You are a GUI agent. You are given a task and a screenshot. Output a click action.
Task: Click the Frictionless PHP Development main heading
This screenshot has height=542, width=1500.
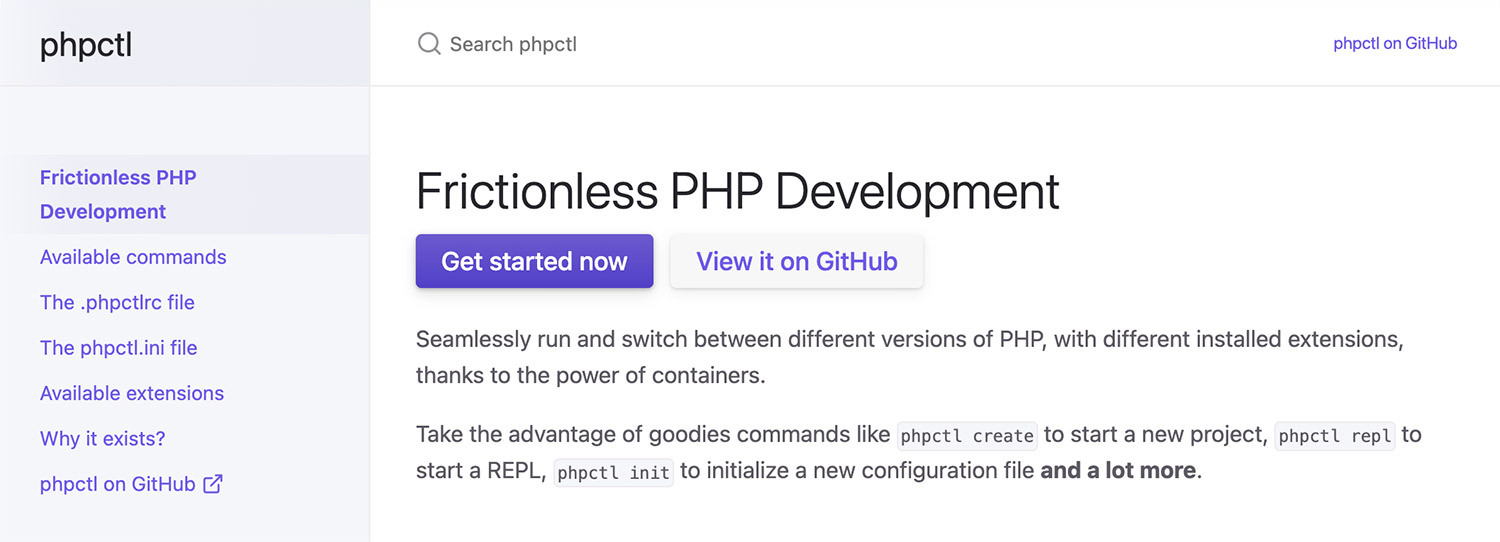tap(737, 191)
